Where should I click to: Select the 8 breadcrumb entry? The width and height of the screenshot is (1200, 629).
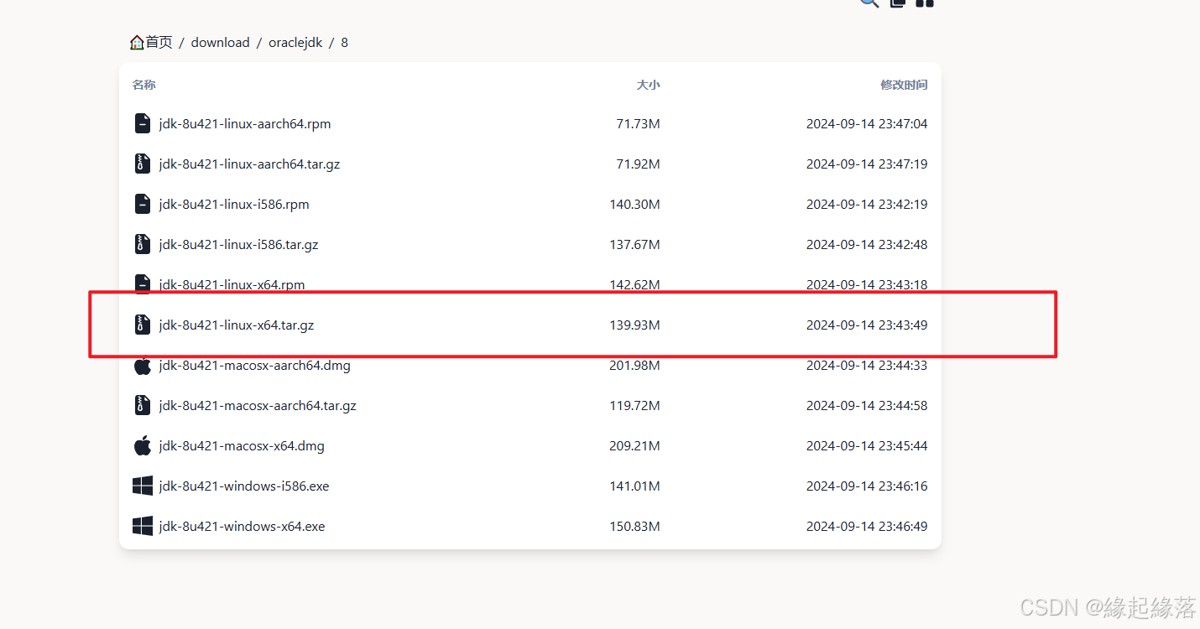[344, 42]
